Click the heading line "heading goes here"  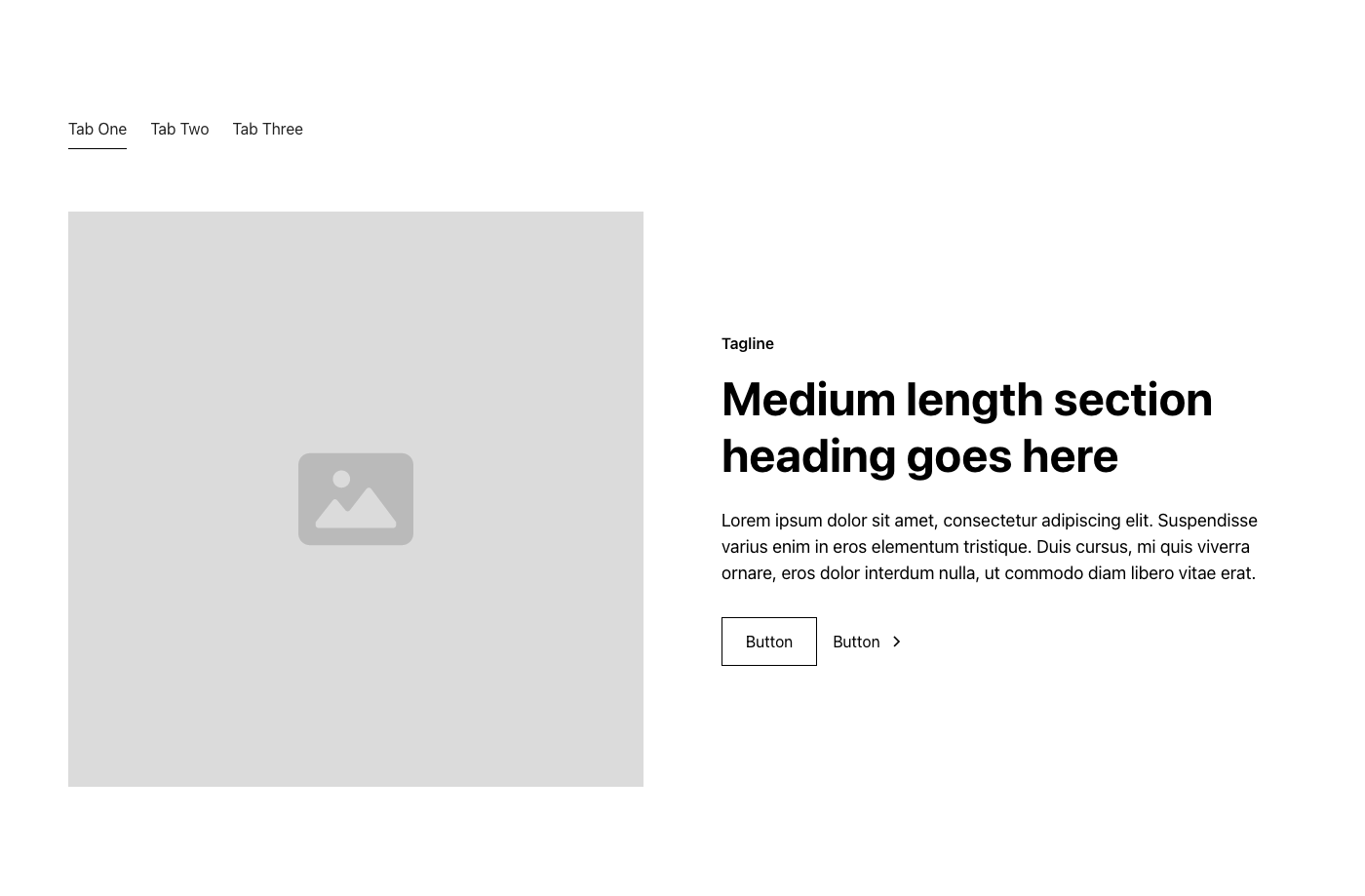[919, 456]
